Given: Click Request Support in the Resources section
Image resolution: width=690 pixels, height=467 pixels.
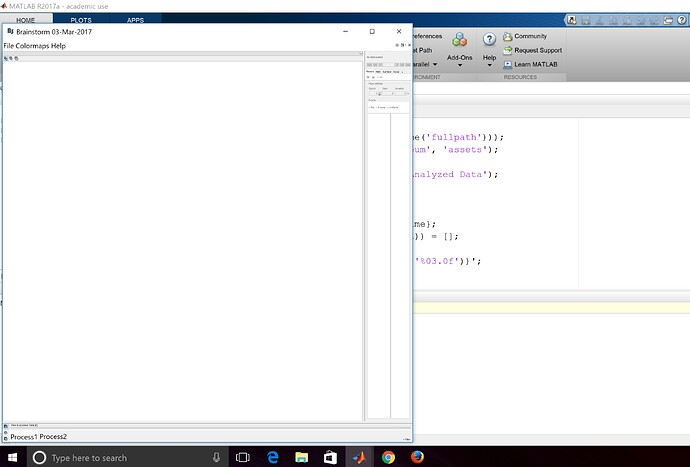Looking at the screenshot, I should tap(537, 50).
